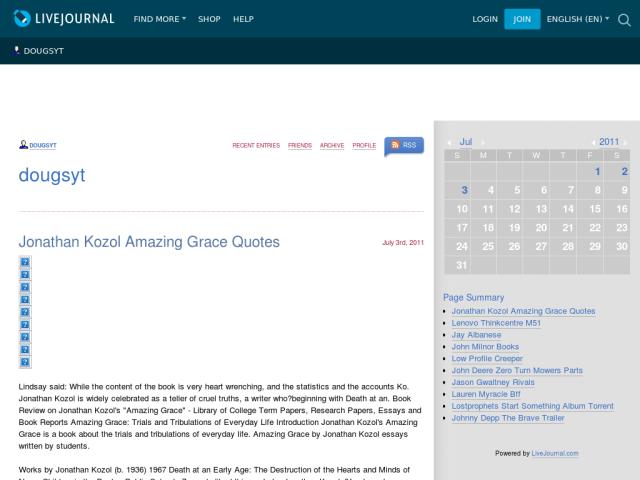The image size is (640, 480).
Task: Click the Page Summary heading
Action: coord(473,297)
